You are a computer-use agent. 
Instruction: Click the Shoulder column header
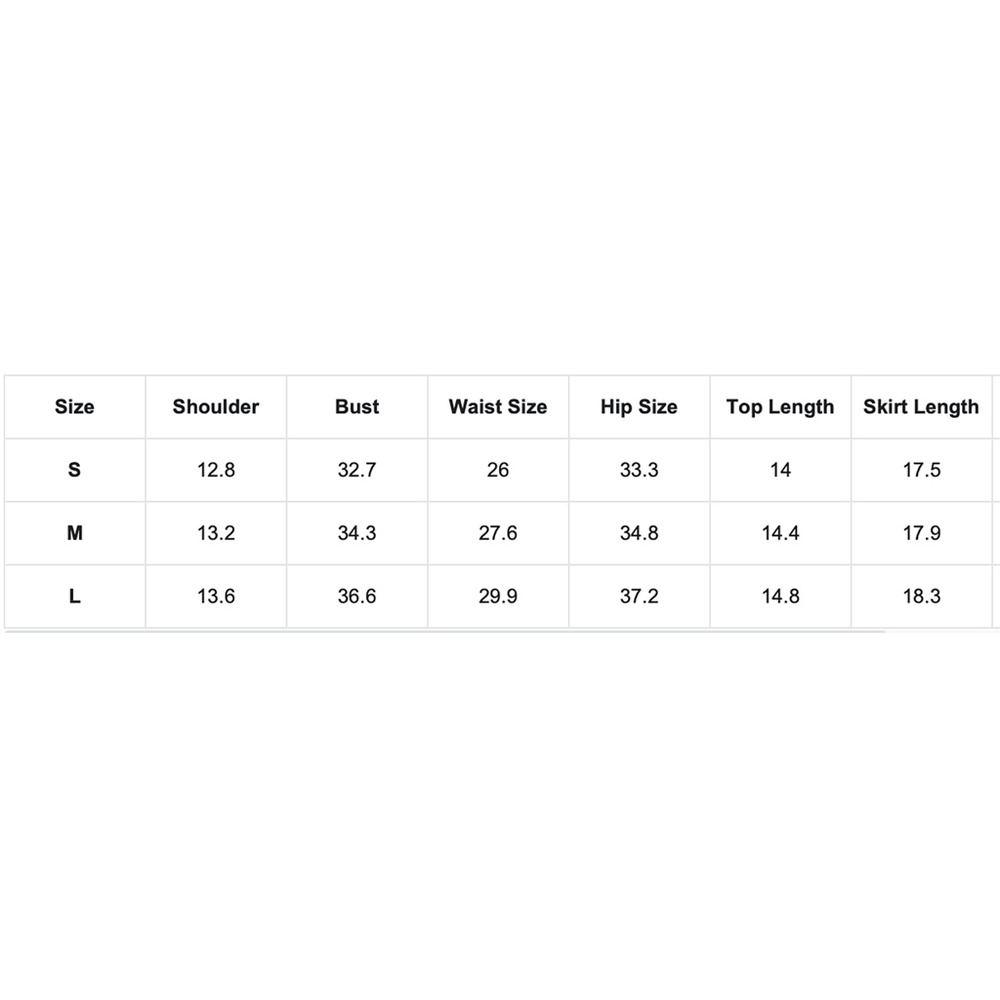(x=216, y=407)
